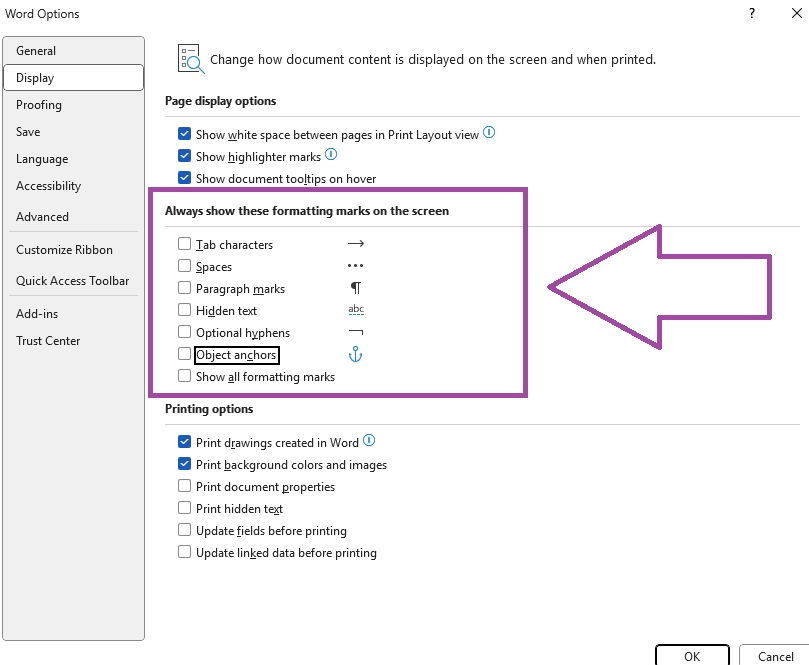This screenshot has height=665, width=809.
Task: Click the paragraph mark pilcrow symbol
Action: (356, 287)
